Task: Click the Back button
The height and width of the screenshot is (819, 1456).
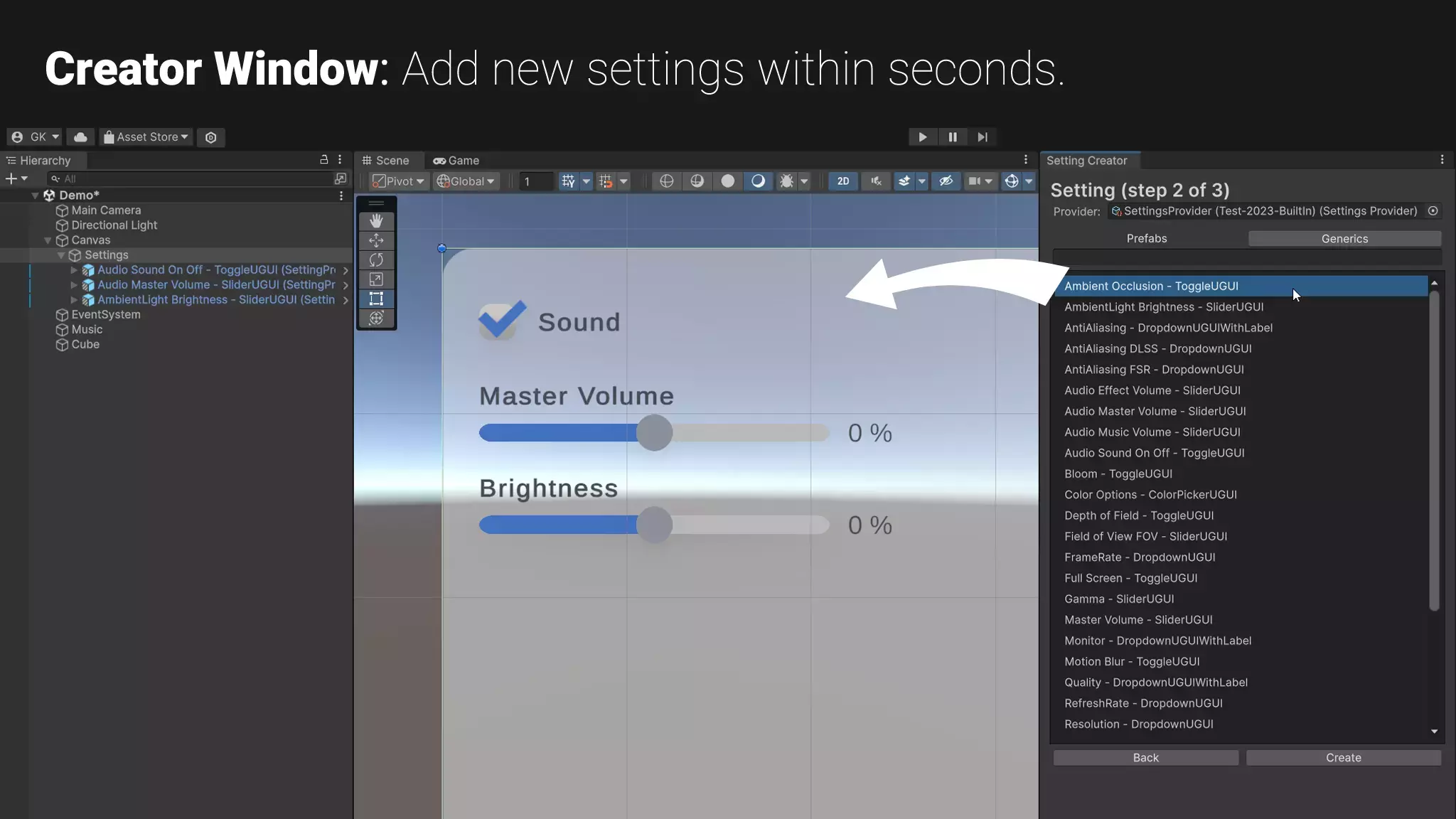Action: (x=1145, y=758)
